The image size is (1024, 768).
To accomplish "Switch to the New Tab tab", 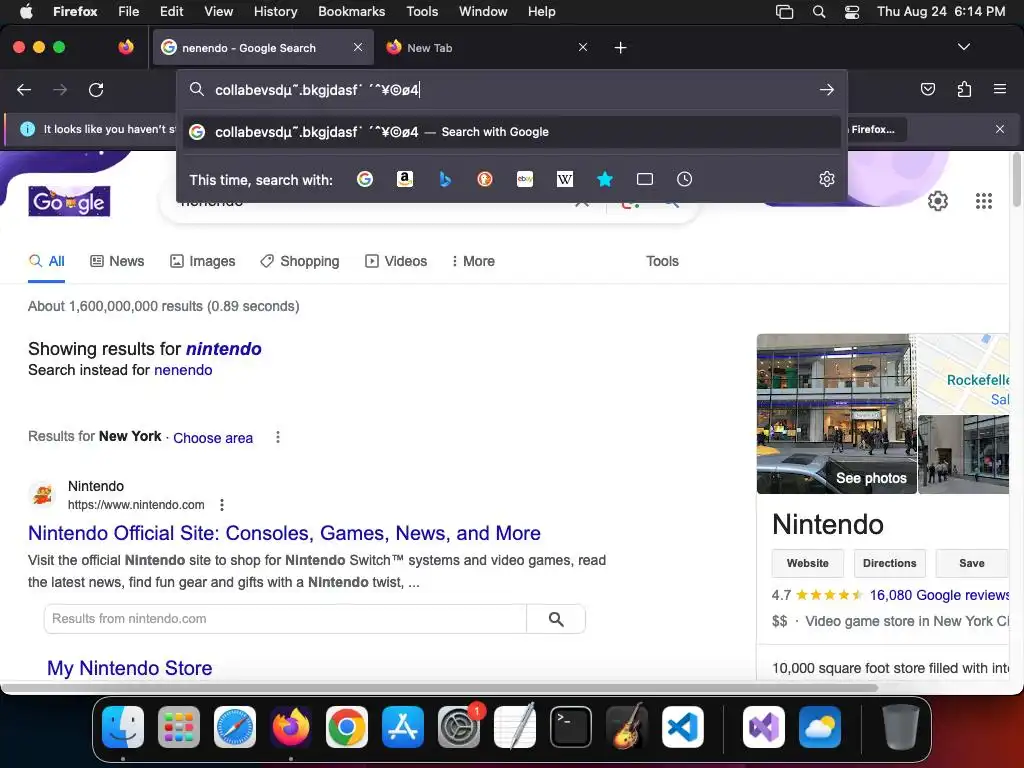I will [x=487, y=48].
